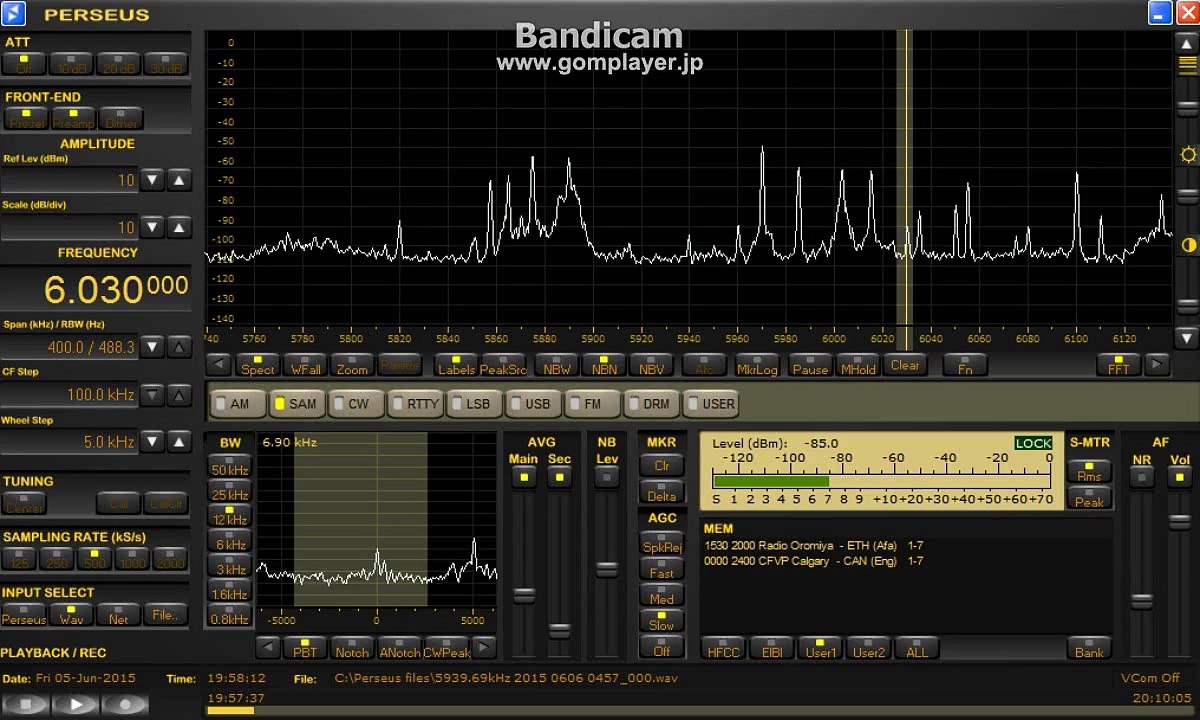The image size is (1200, 720).
Task: Select RTTY mode
Action: click(x=414, y=404)
